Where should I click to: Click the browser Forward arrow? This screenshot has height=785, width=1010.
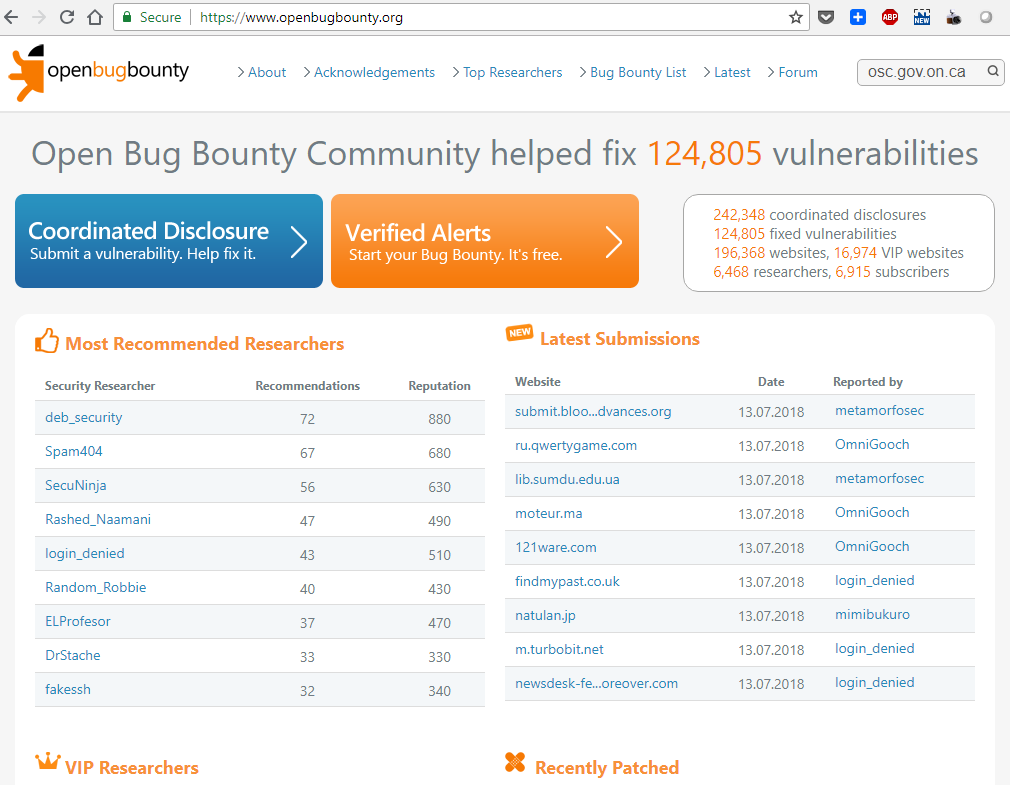pos(39,17)
